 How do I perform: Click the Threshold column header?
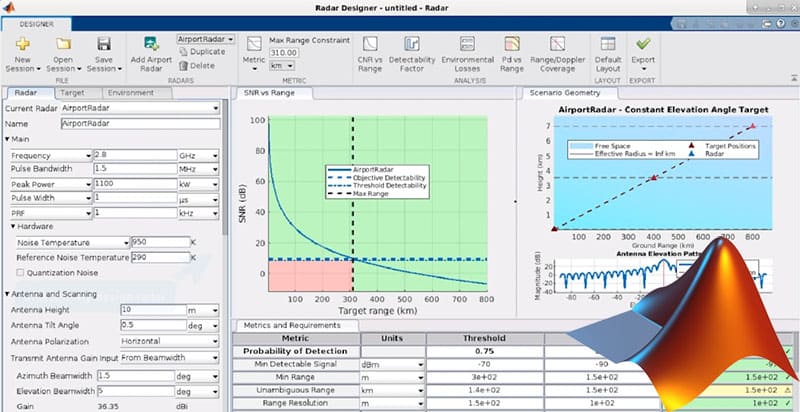485,338
